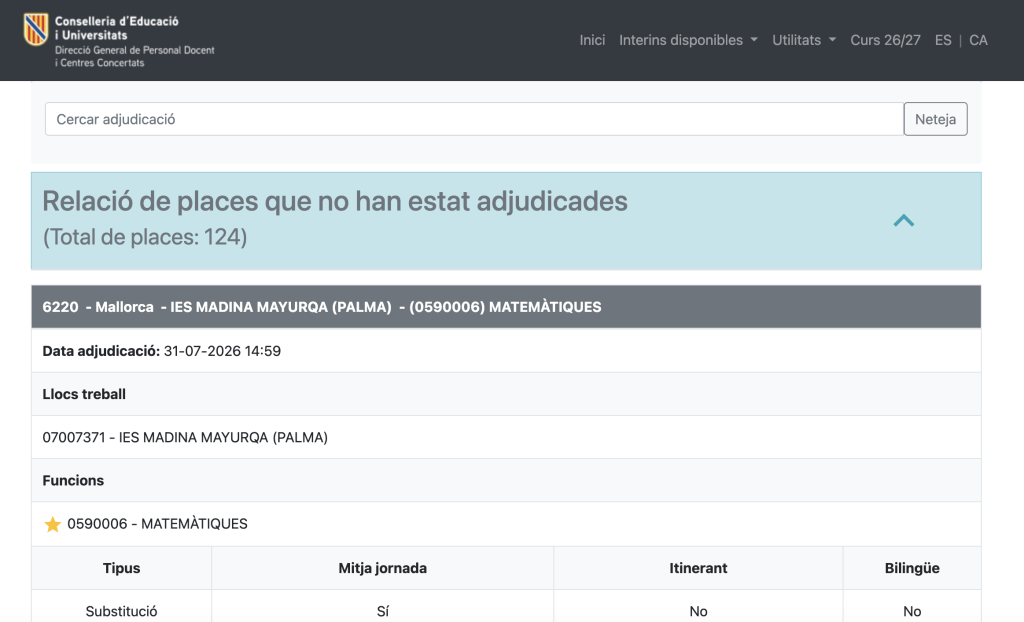Open the Interins disponibles dropdown menu
The width and height of the screenshot is (1024, 622).
click(x=688, y=40)
